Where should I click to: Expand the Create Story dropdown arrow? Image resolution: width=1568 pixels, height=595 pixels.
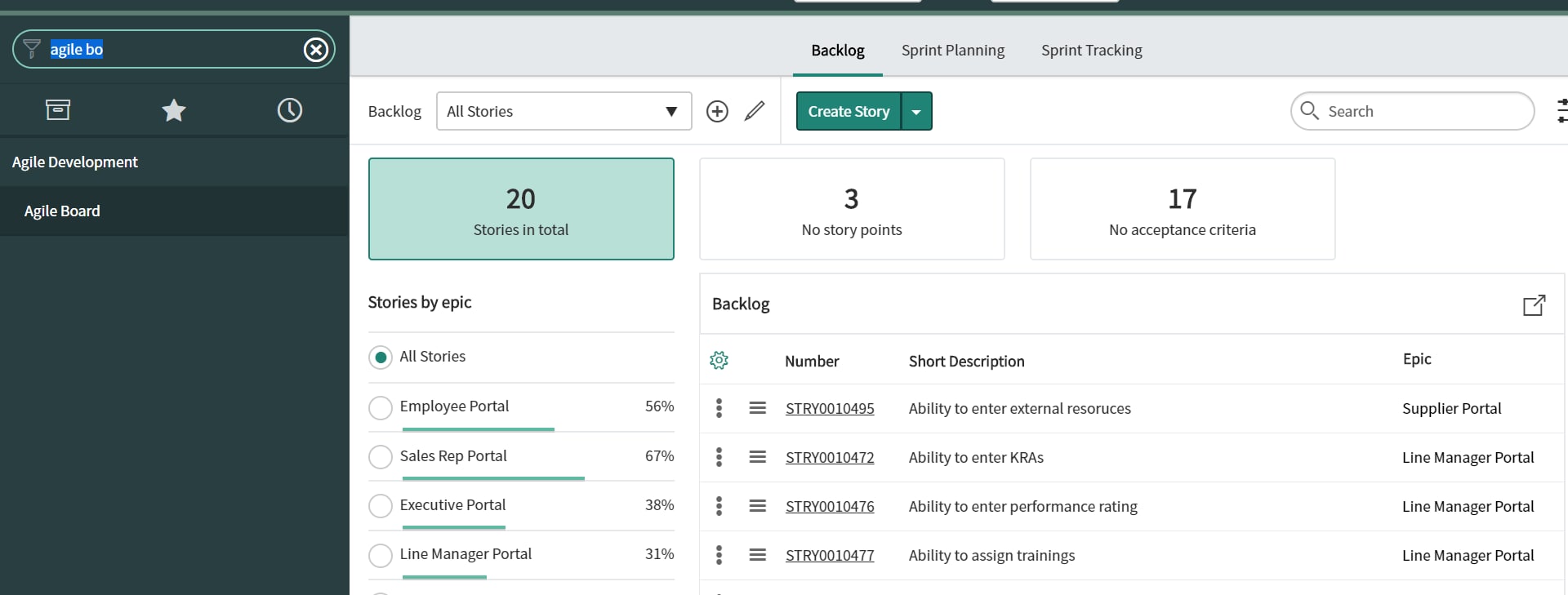click(x=916, y=112)
